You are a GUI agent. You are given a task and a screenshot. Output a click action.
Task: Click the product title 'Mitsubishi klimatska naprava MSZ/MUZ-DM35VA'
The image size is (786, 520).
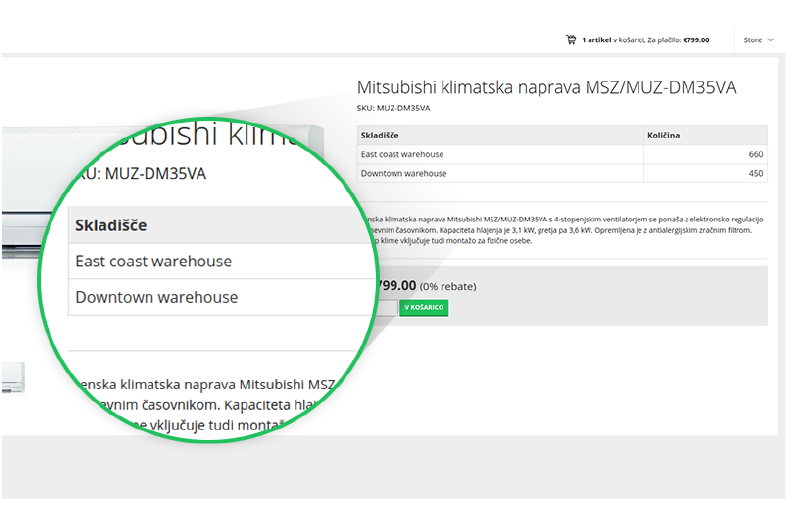[x=546, y=87]
